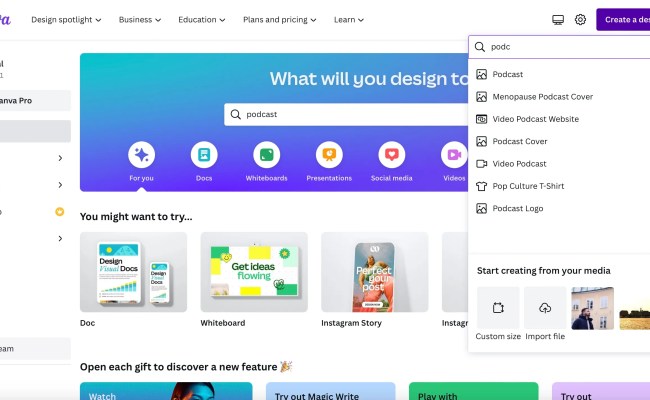Expand the Design spotlight menu
650x400 pixels.
click(x=66, y=19)
